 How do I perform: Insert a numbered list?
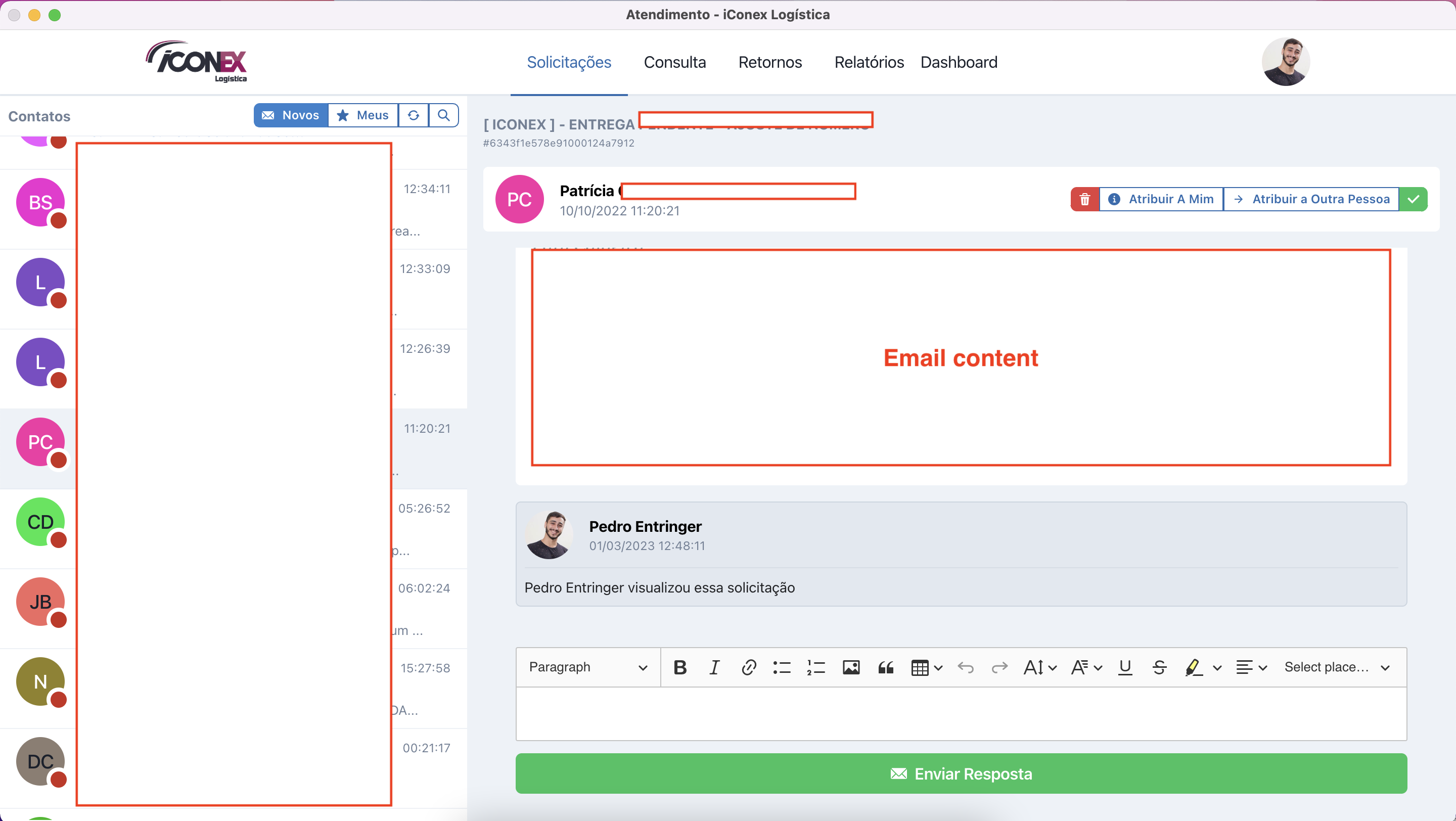click(x=816, y=667)
